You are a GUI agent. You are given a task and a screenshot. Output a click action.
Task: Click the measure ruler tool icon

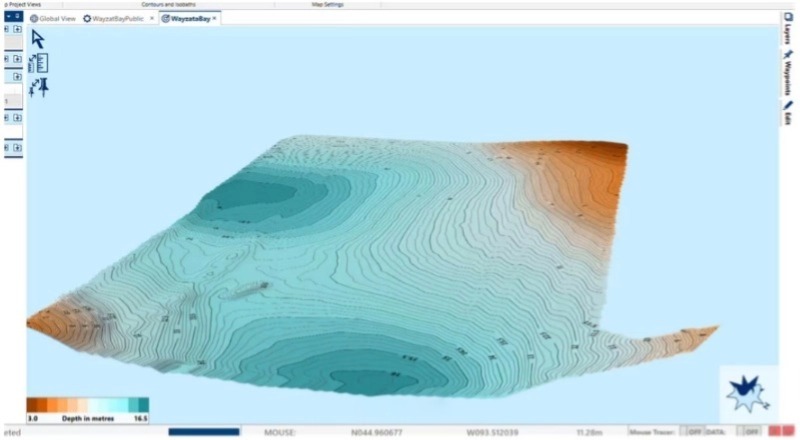pyautogui.click(x=39, y=63)
